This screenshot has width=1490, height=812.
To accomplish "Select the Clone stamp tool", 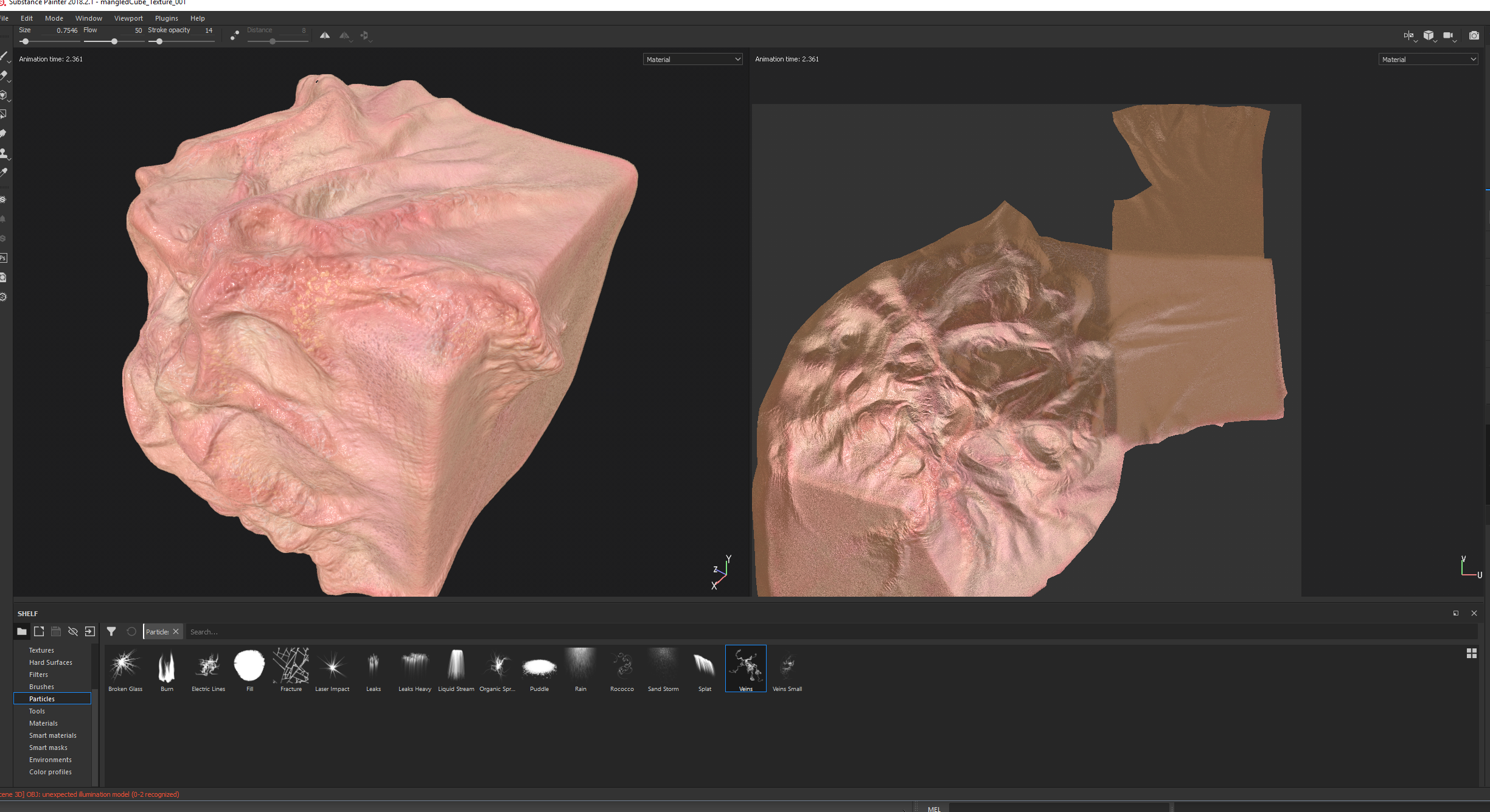I will [4, 153].
